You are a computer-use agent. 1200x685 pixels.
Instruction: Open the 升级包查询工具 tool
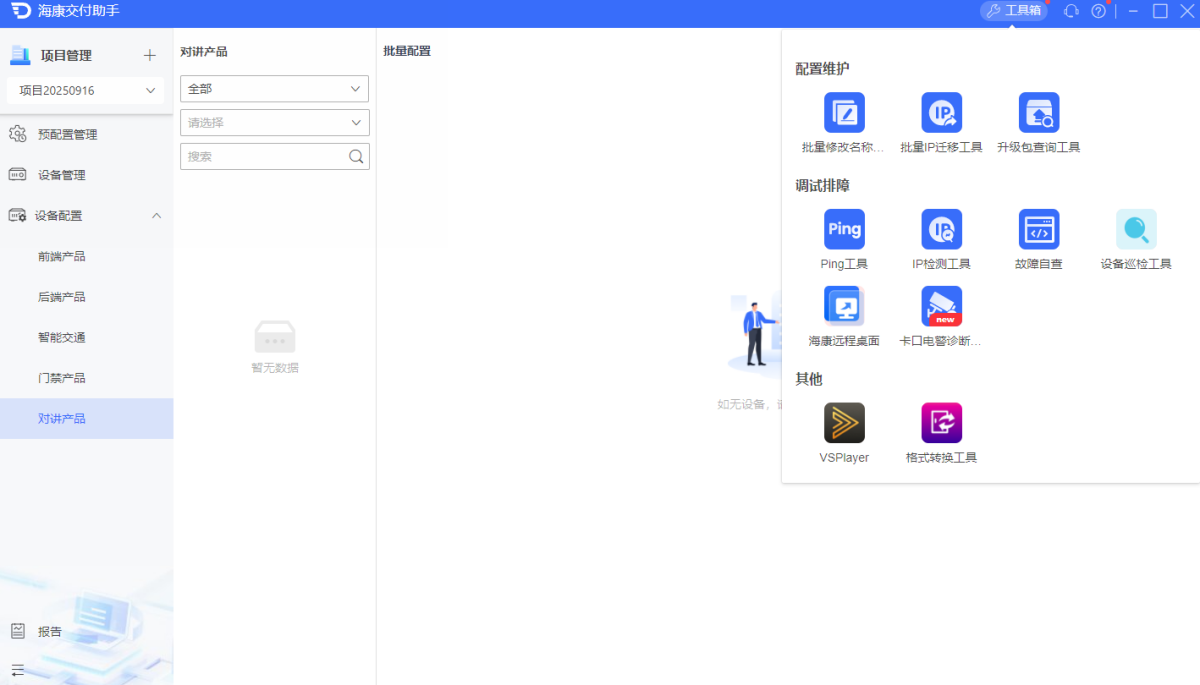tap(1038, 113)
